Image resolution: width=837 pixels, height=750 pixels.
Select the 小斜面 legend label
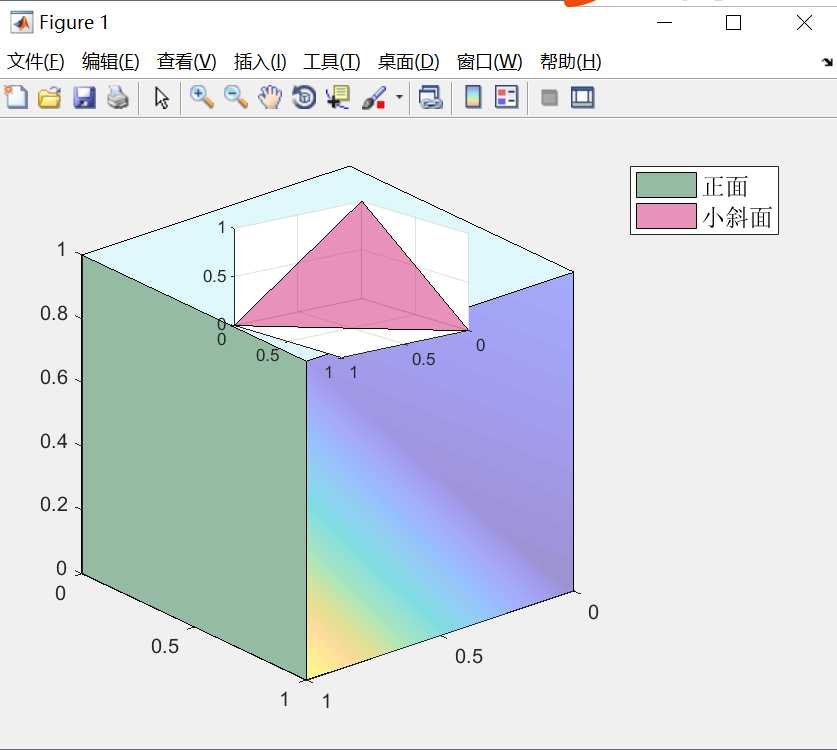(x=737, y=217)
